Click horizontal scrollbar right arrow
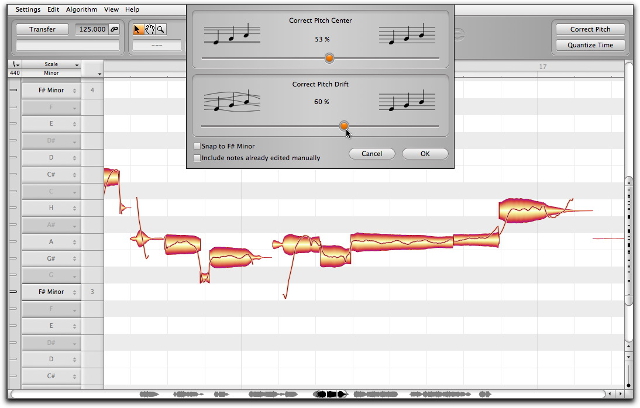 620,394
